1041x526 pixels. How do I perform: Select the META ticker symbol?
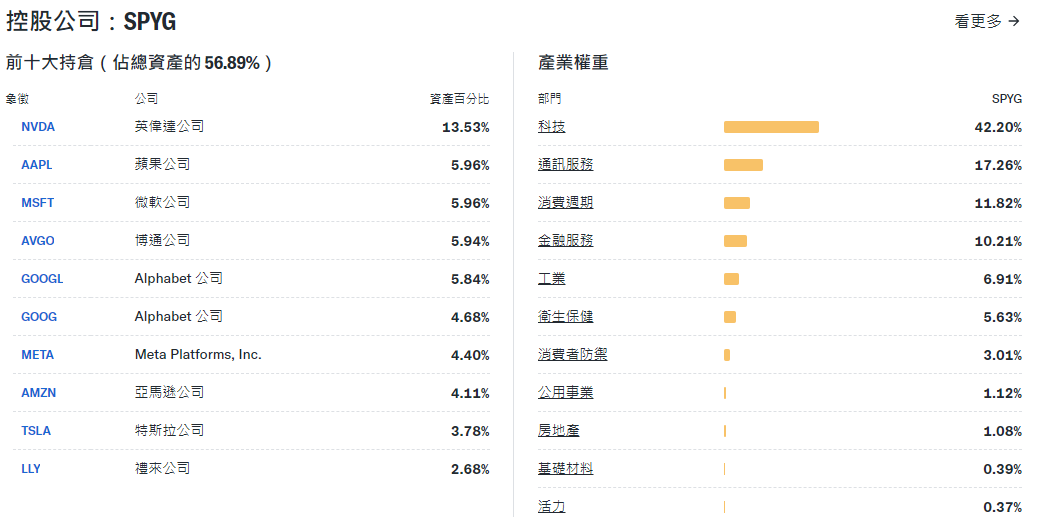click(38, 355)
